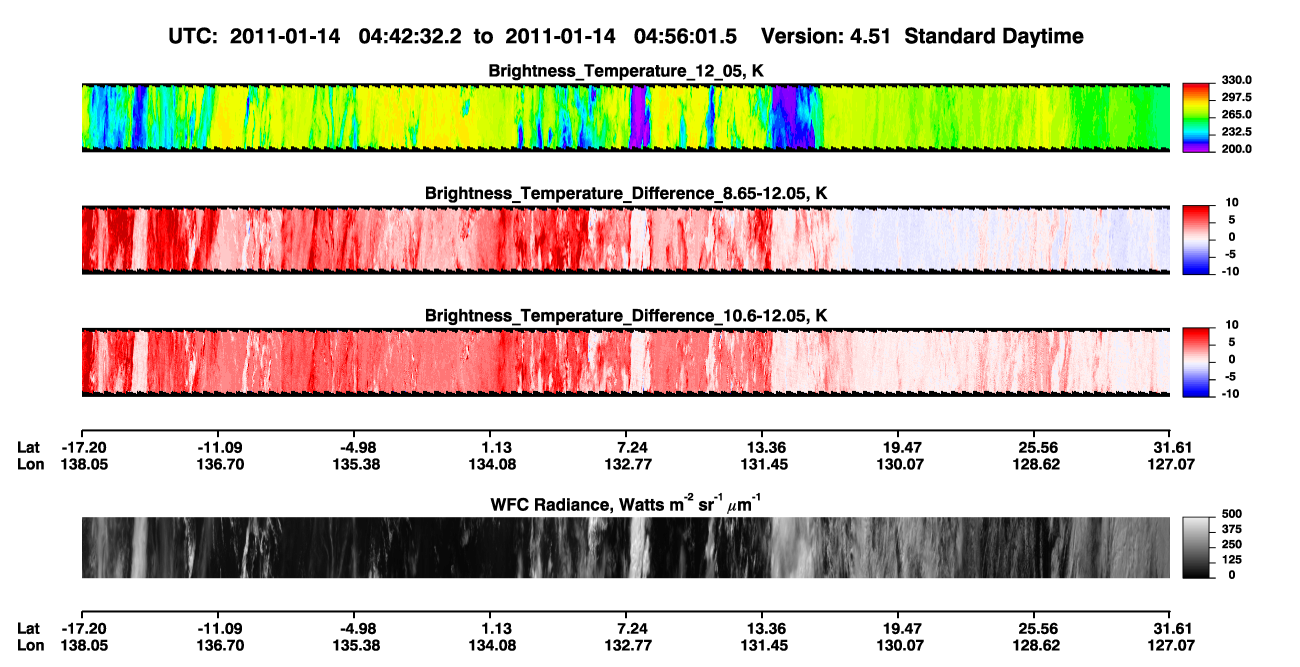Click the 330.0 colorbar label

1237,80
